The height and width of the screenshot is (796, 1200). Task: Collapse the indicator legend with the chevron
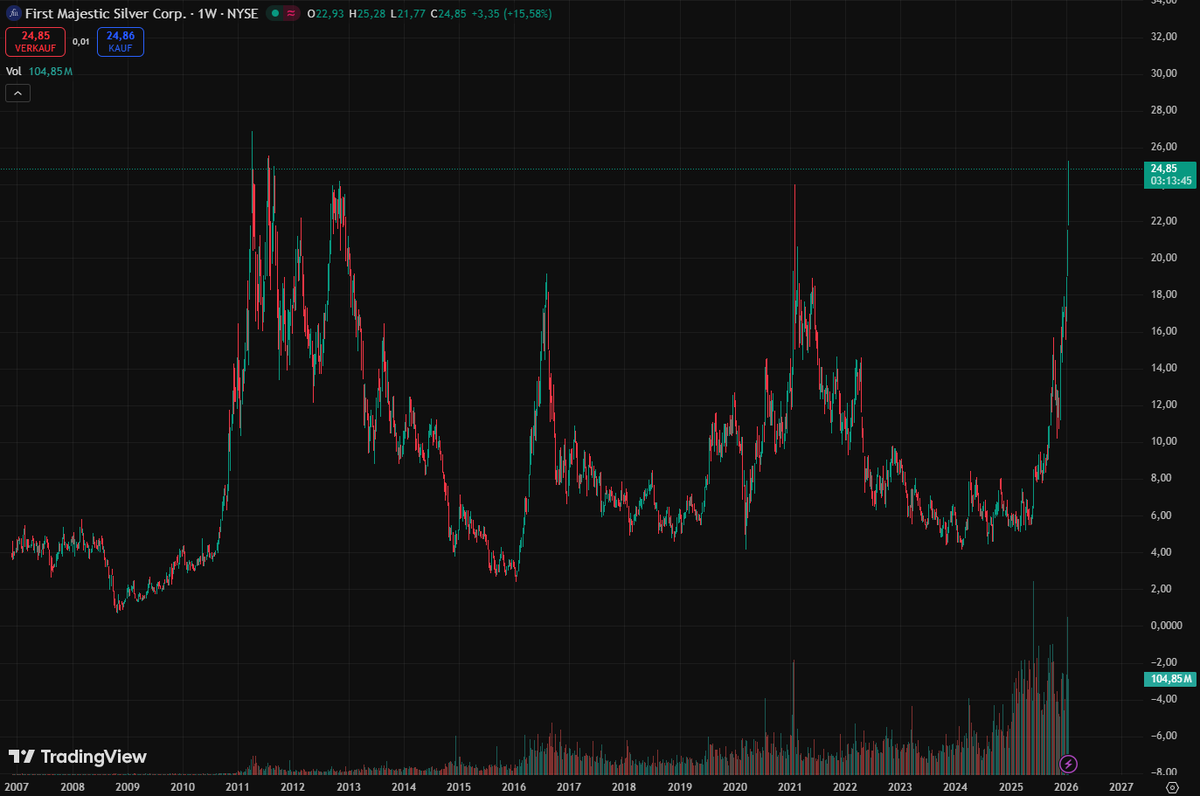coord(18,93)
